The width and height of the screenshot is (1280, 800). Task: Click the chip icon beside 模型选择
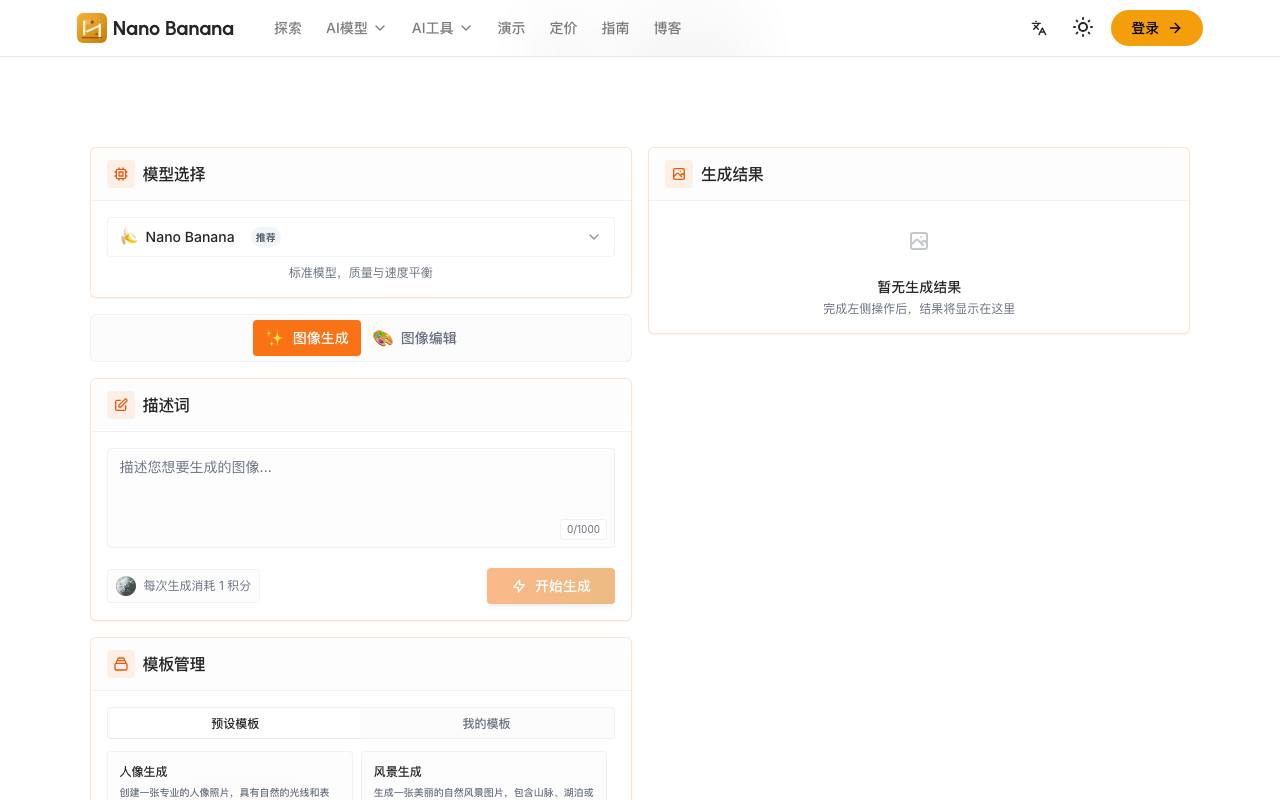coord(121,174)
